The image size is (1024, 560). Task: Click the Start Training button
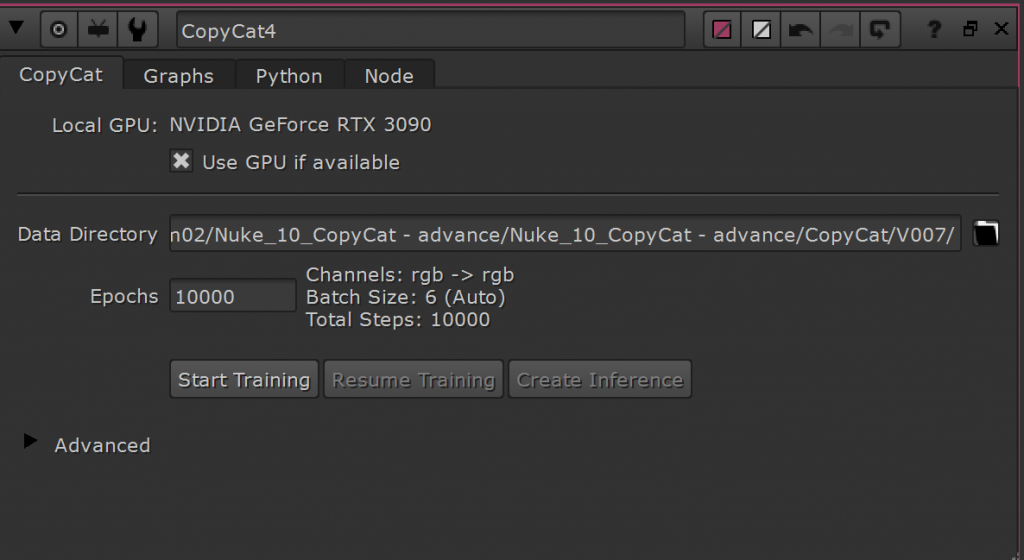tap(244, 379)
